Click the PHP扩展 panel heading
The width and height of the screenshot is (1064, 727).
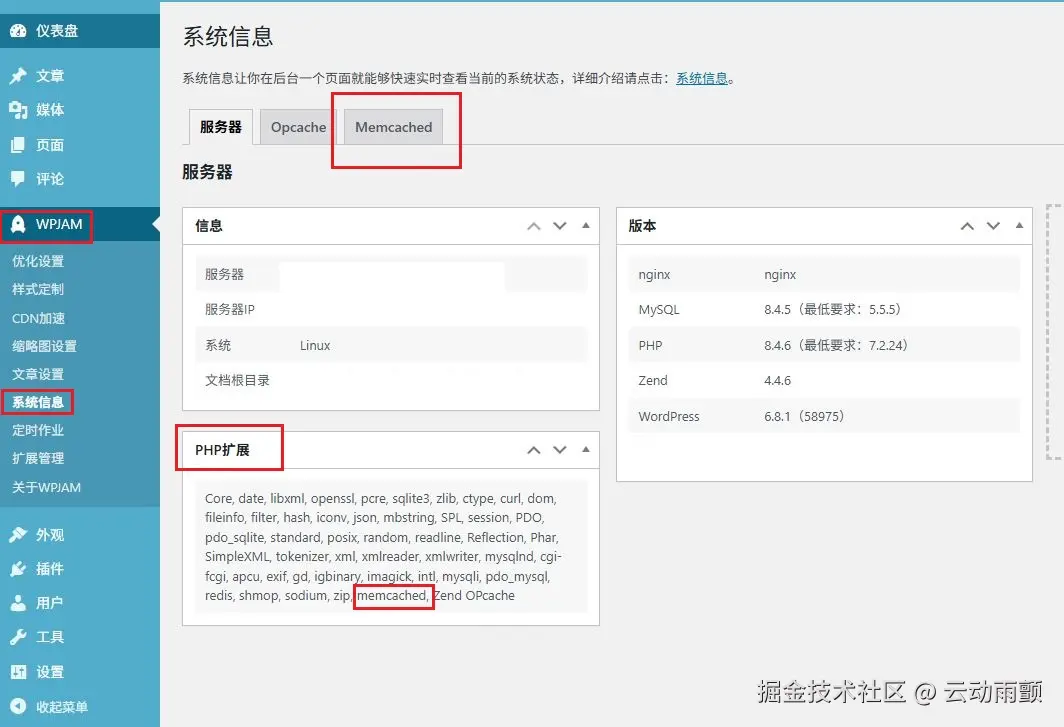point(222,450)
